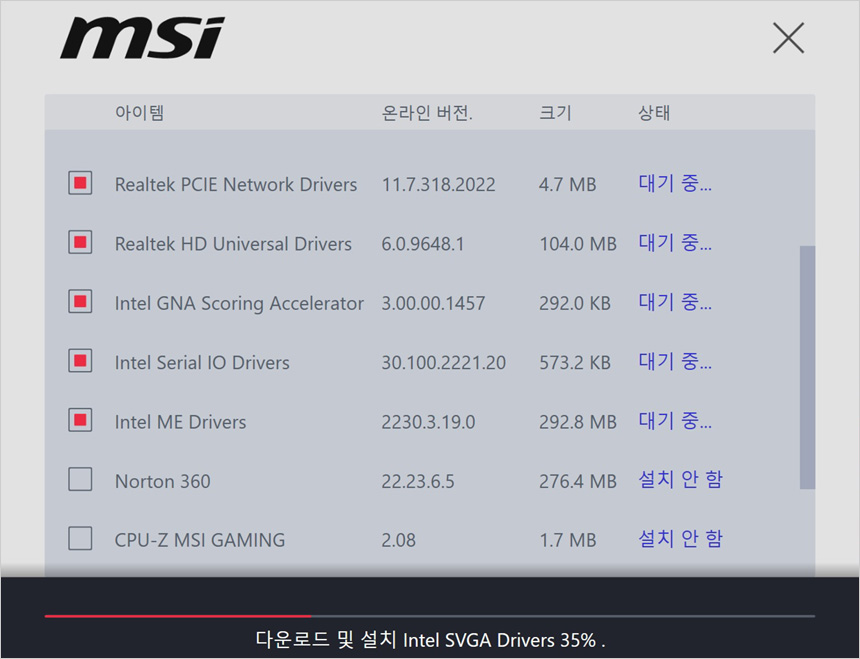
Task: Click CPU-Z 설치 안 함 status
Action: (680, 538)
